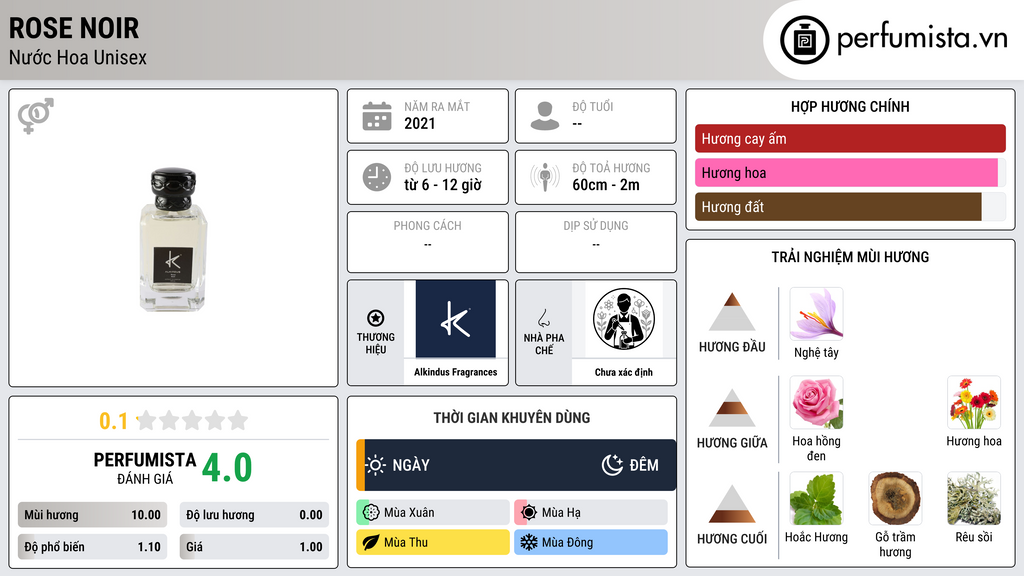
Task: Click the Thời Gian Khuyên Dùng heading
Action: [512, 418]
